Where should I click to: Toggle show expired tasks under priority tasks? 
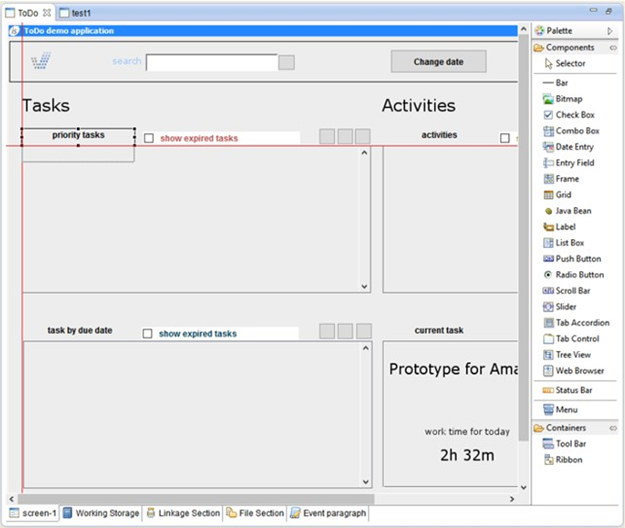coord(148,139)
